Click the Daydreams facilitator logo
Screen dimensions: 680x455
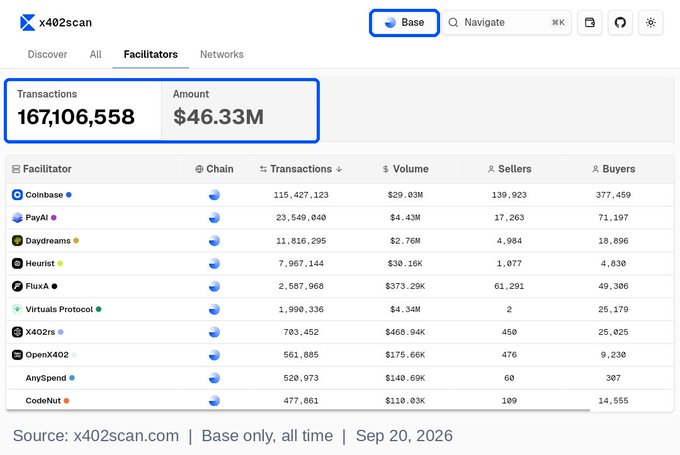point(17,241)
